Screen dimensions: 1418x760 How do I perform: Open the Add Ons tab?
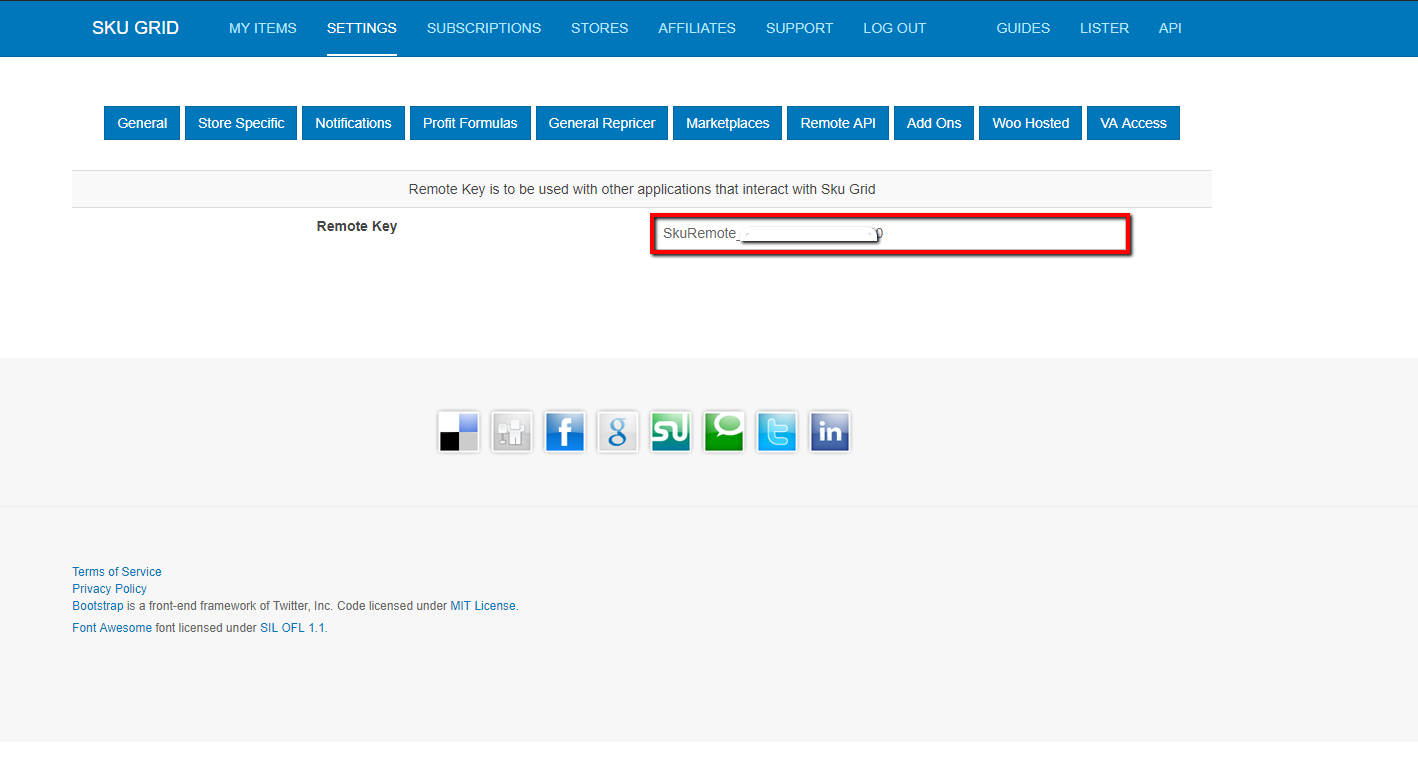tap(934, 123)
